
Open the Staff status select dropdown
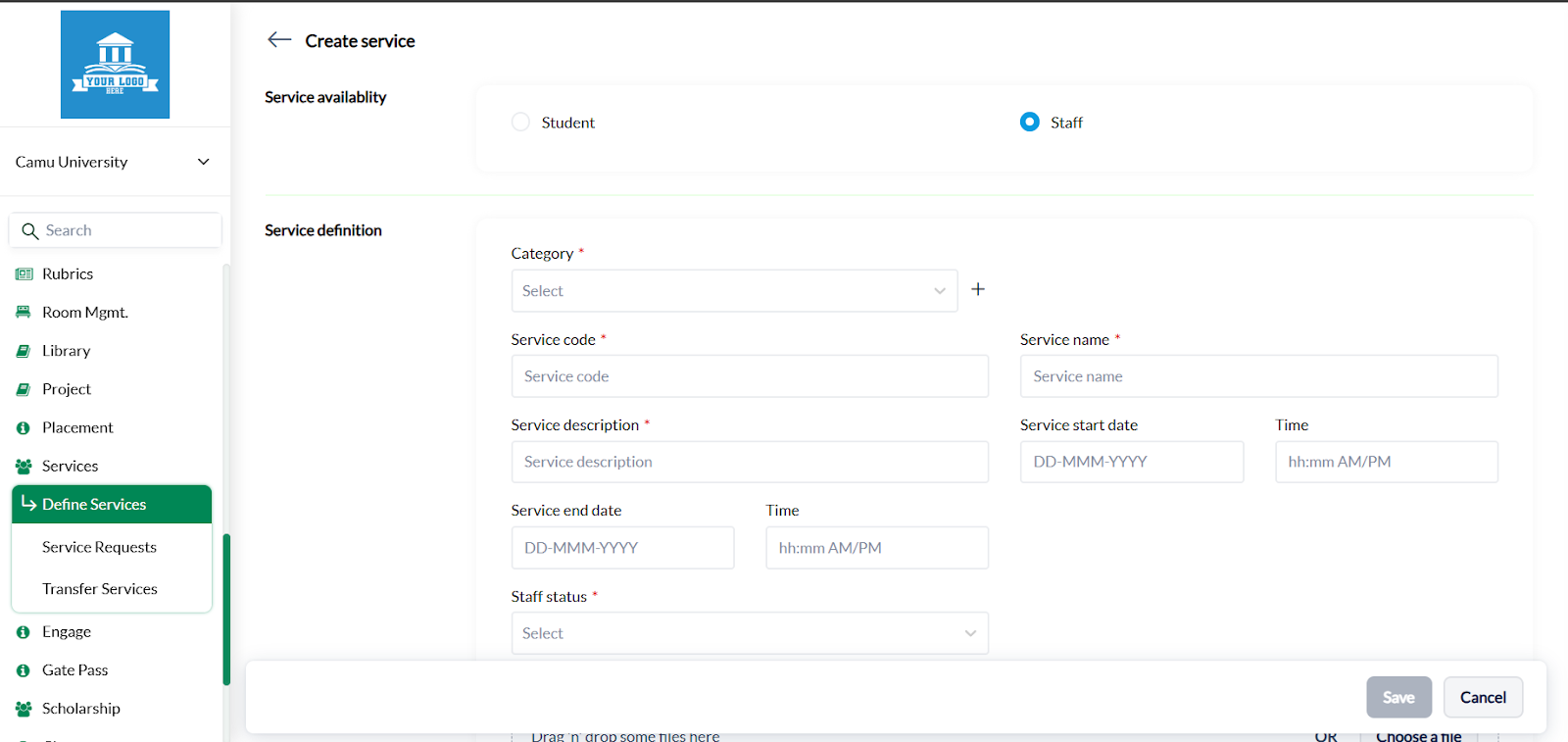pos(750,633)
